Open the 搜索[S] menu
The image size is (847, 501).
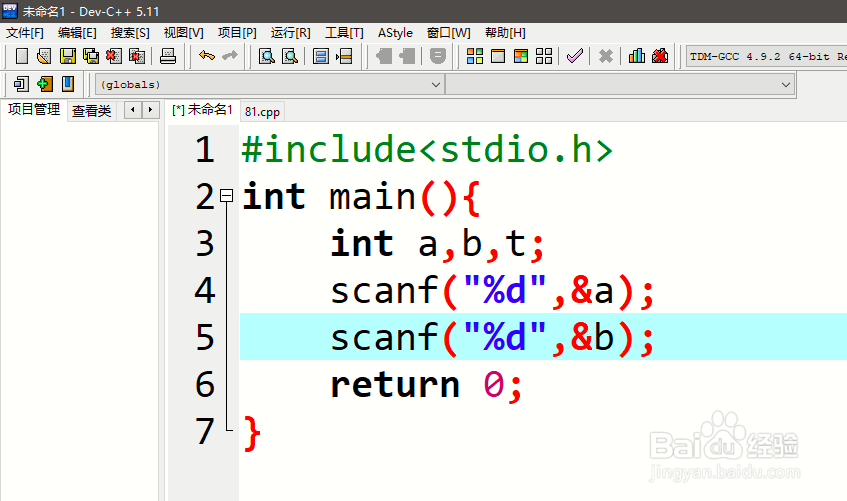click(130, 33)
